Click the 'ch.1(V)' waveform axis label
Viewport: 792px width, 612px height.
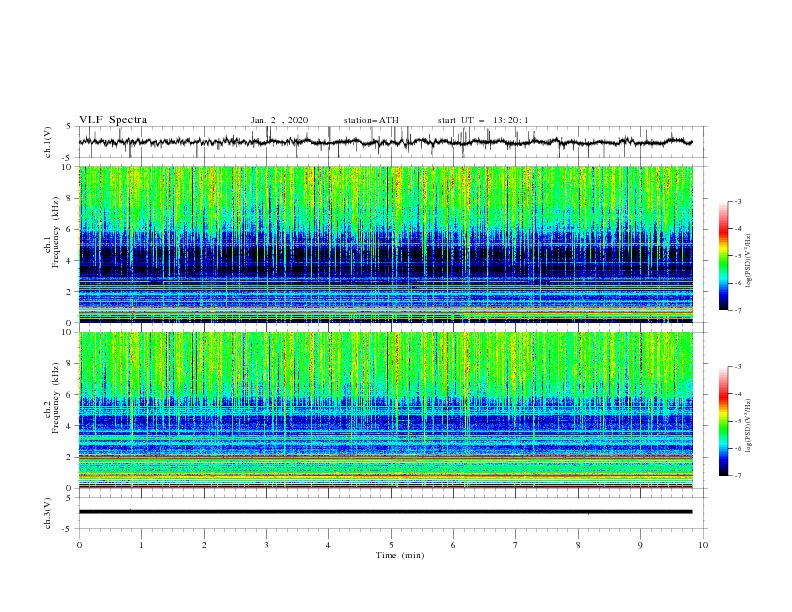click(48, 142)
